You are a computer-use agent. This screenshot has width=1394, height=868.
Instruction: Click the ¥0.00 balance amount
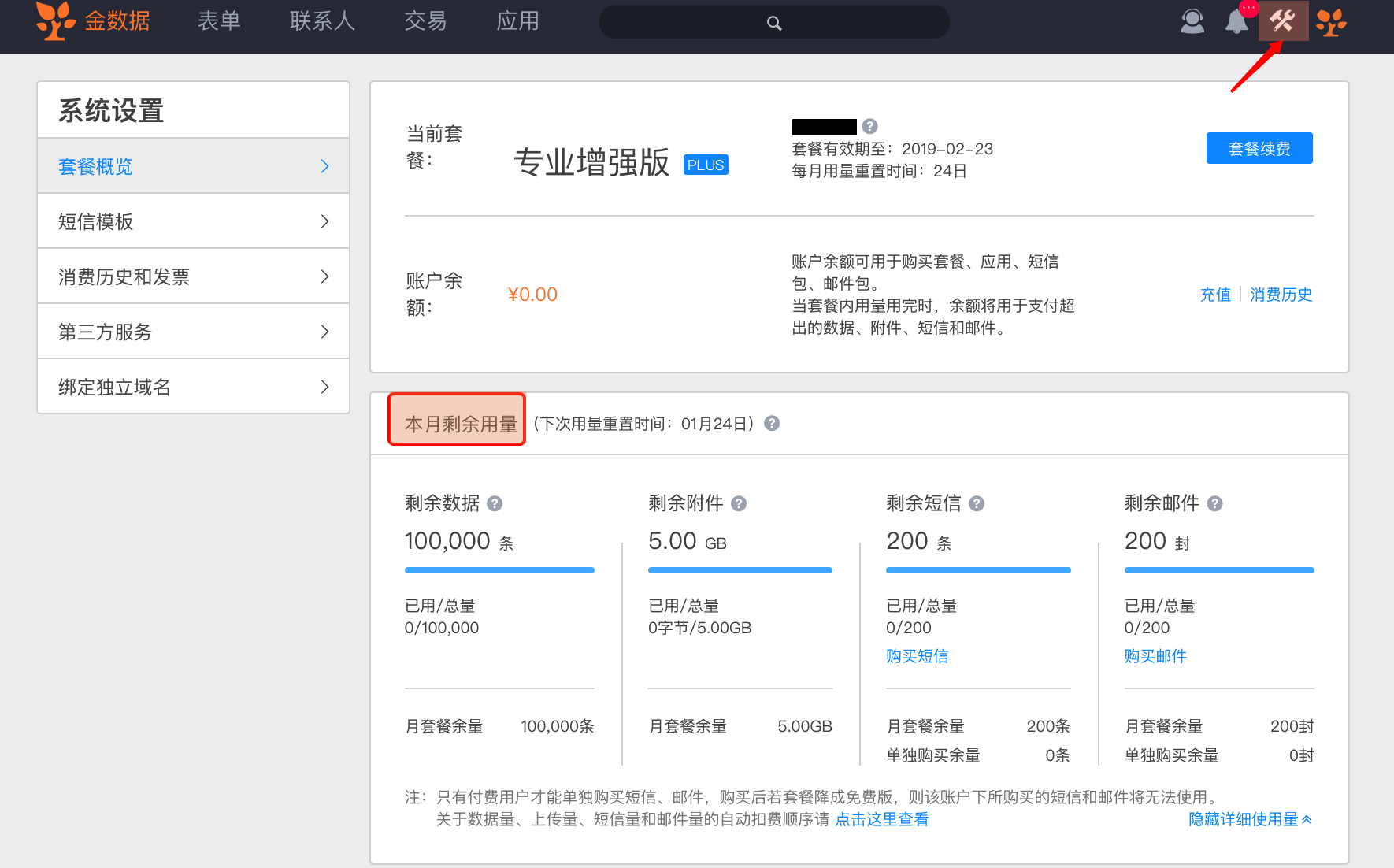pyautogui.click(x=532, y=295)
